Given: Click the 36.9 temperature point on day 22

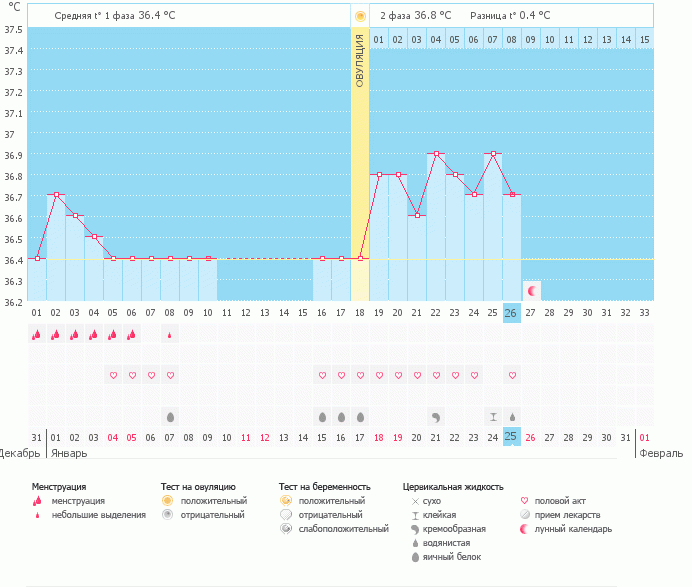Looking at the screenshot, I should [x=436, y=154].
